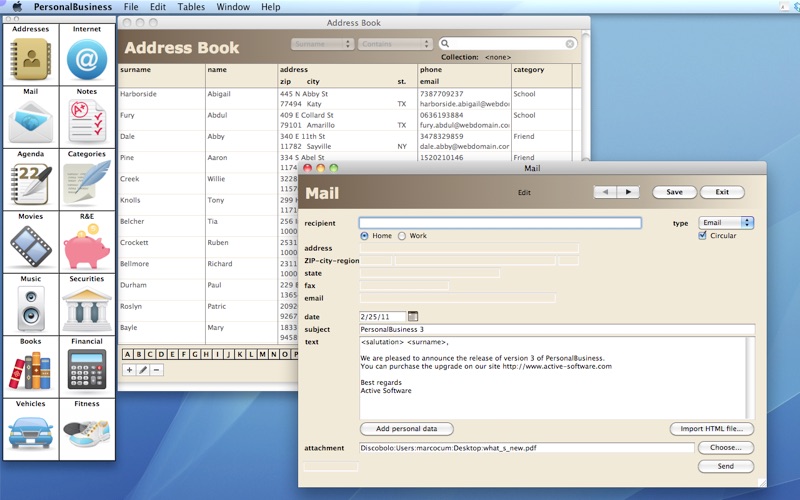Click the recipient input field

[x=500, y=223]
